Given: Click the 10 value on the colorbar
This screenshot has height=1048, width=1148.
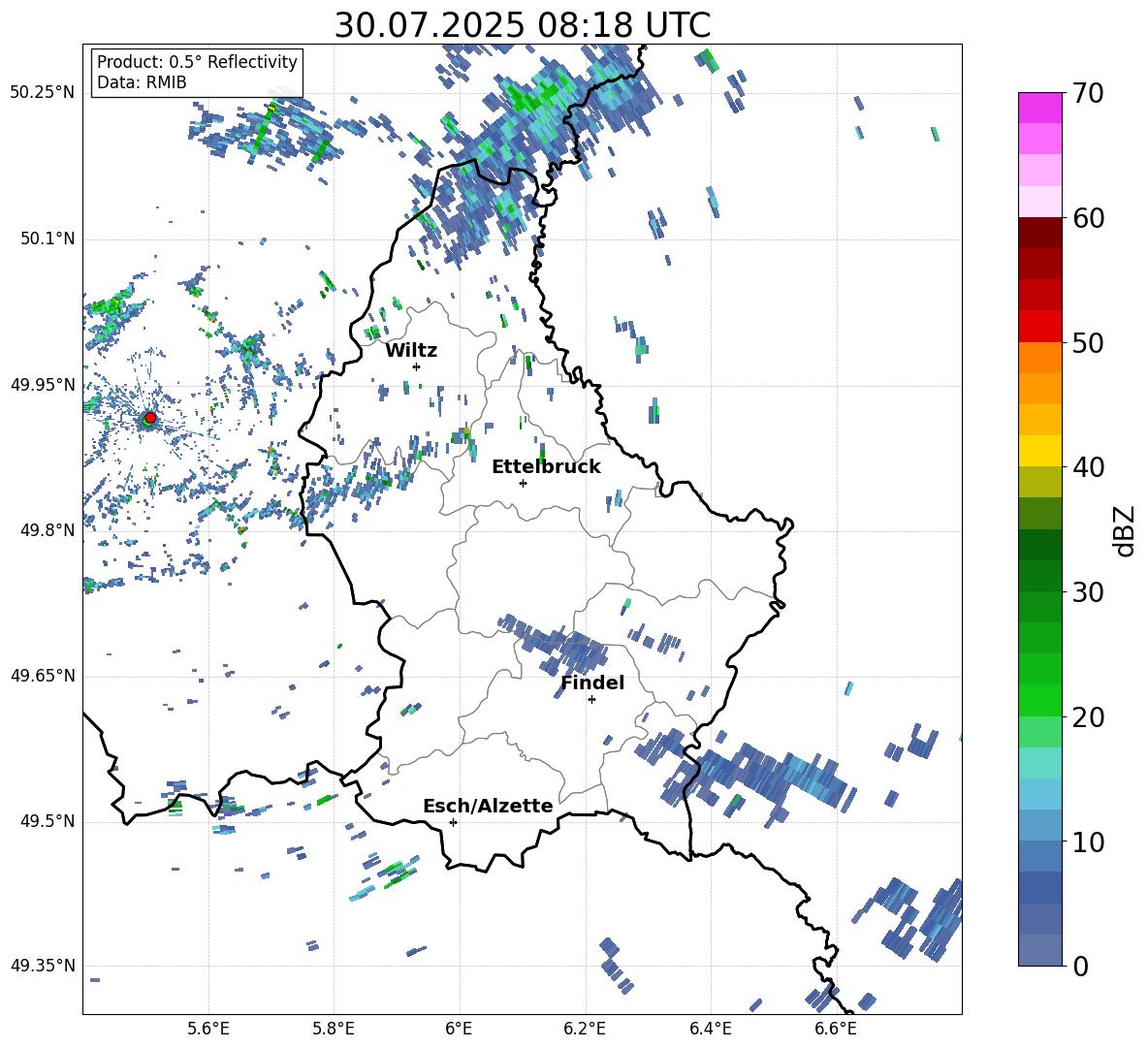Looking at the screenshot, I should click(1089, 842).
